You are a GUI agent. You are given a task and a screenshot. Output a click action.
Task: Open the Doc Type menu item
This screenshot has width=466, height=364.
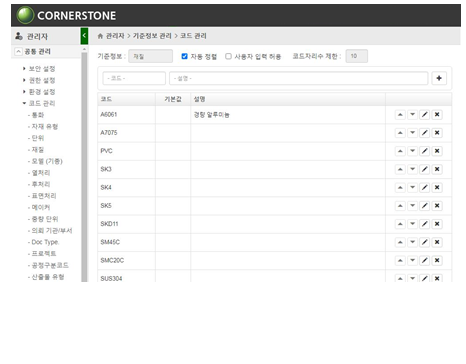(45, 242)
